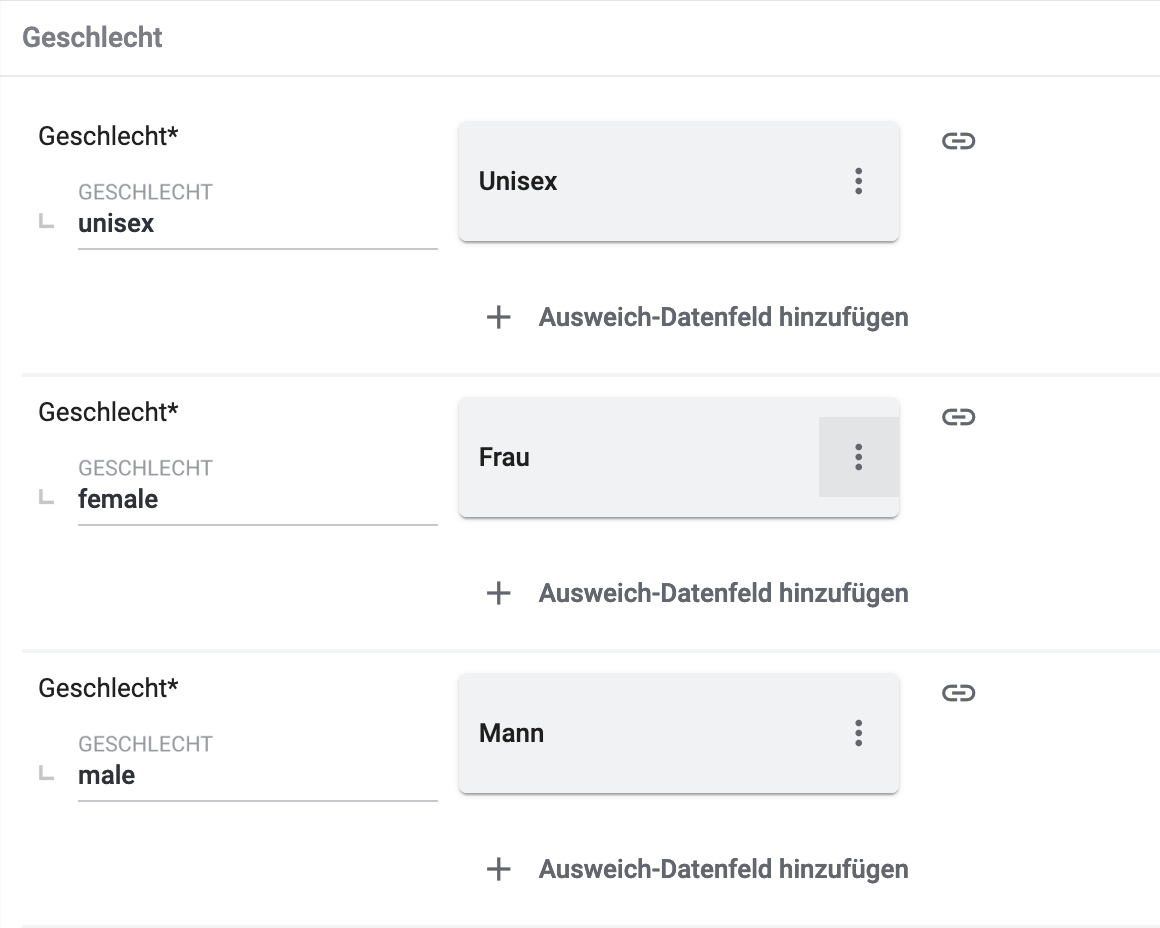The height and width of the screenshot is (928, 1160).
Task: Click the Geschlecht section header
Action: 92,38
